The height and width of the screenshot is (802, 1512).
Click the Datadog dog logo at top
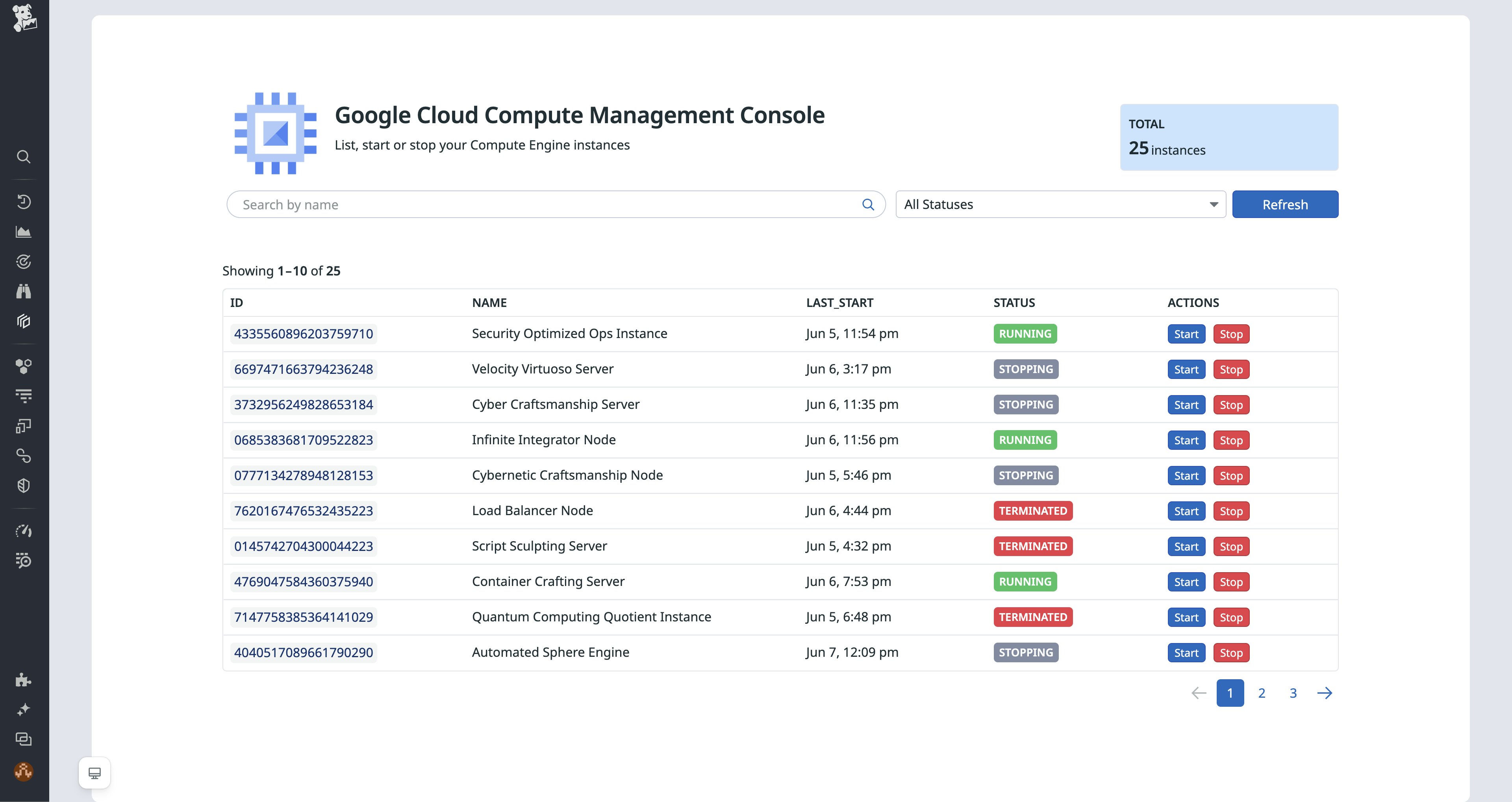25,18
